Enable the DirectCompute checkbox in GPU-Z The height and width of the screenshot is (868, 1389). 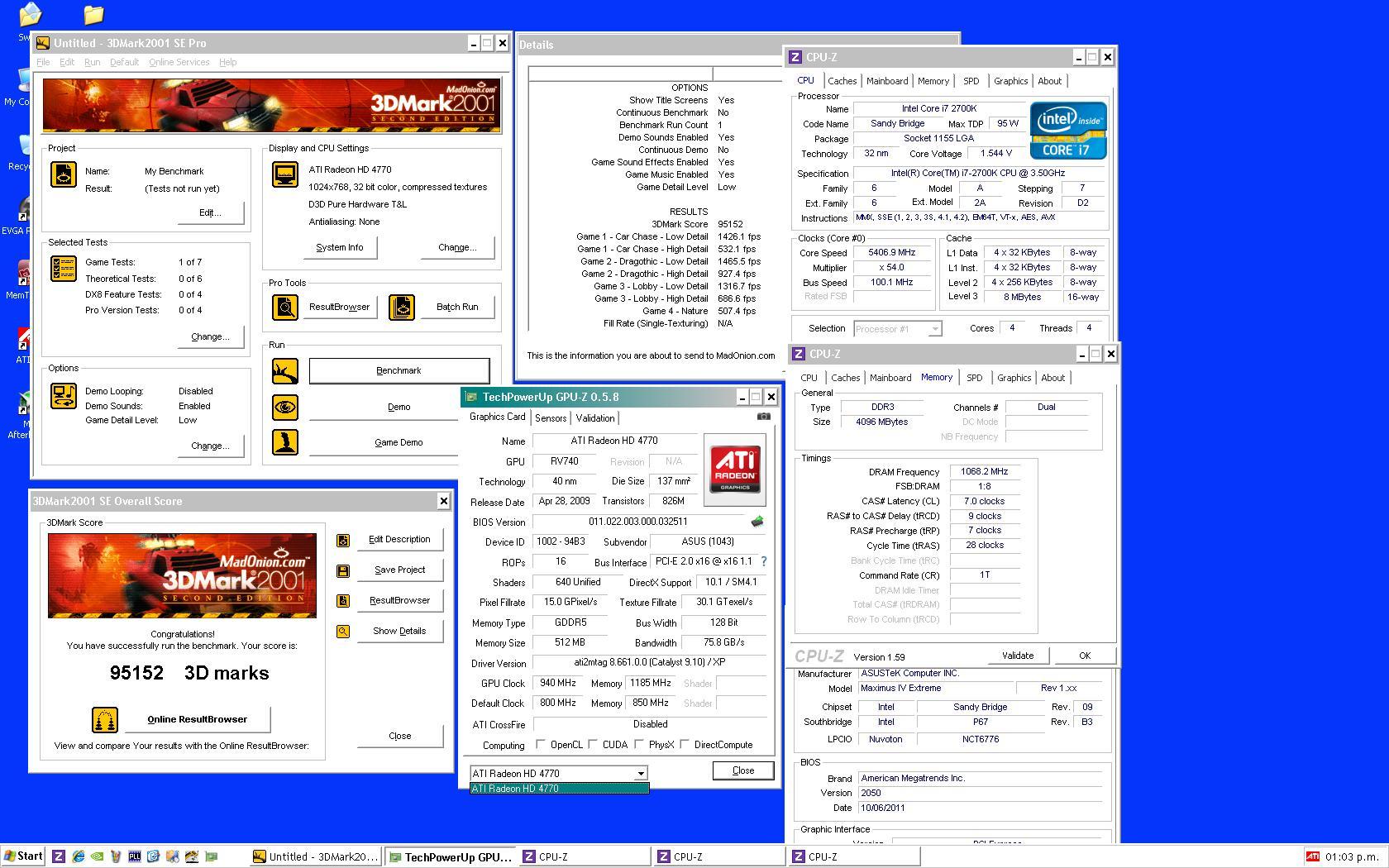tap(685, 744)
